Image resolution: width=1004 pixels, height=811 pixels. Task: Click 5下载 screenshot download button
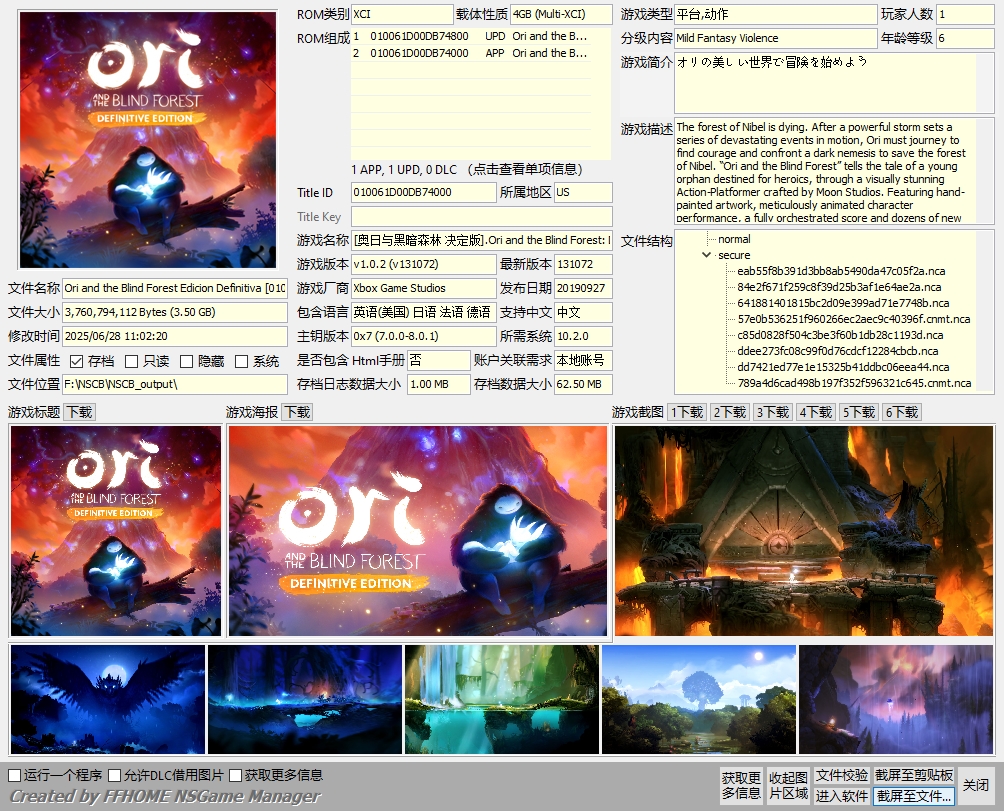(859, 412)
